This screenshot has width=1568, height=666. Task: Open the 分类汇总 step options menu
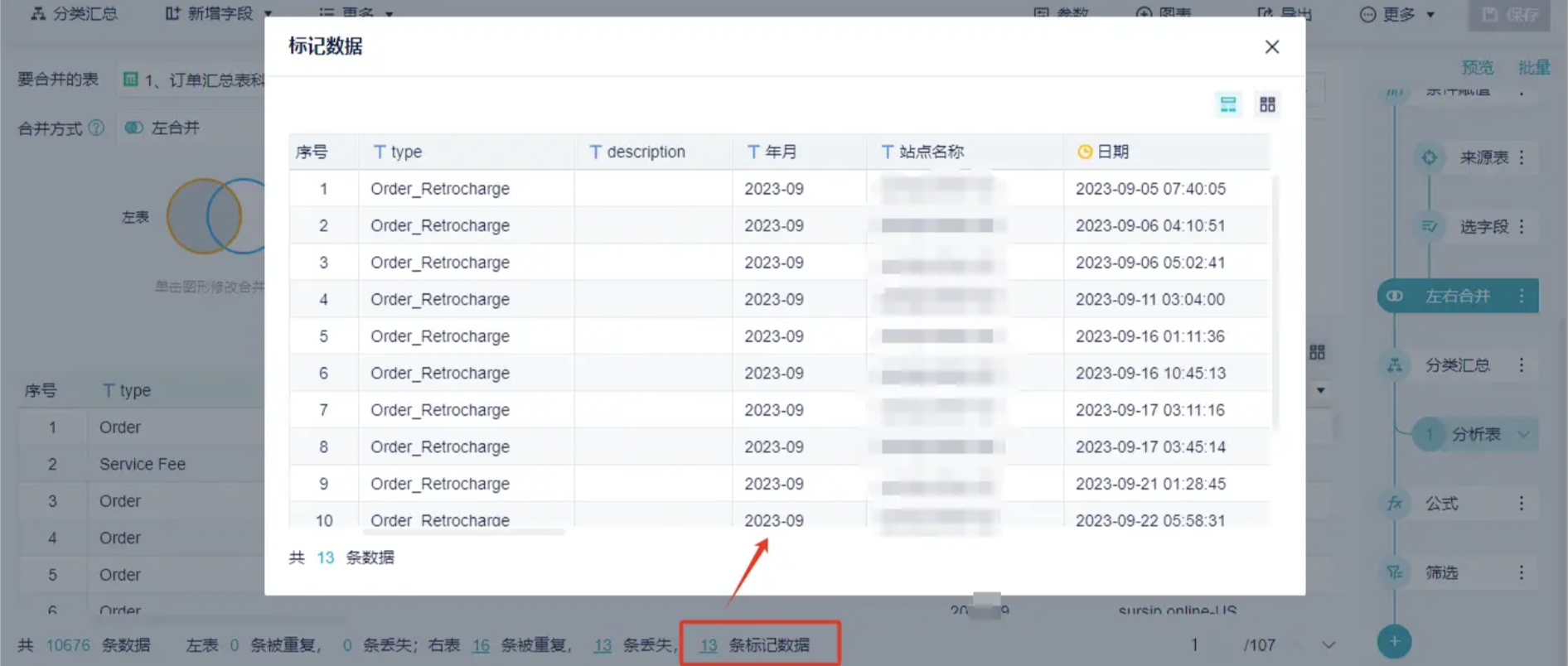(1522, 365)
